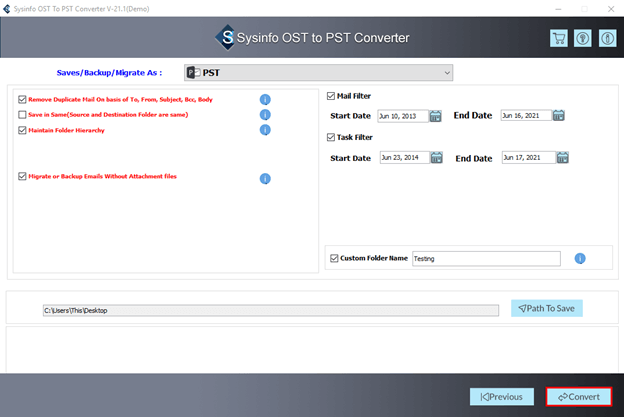Enable Save in Same folder checkbox
Viewport: 624px width, 420px height.
click(22, 115)
